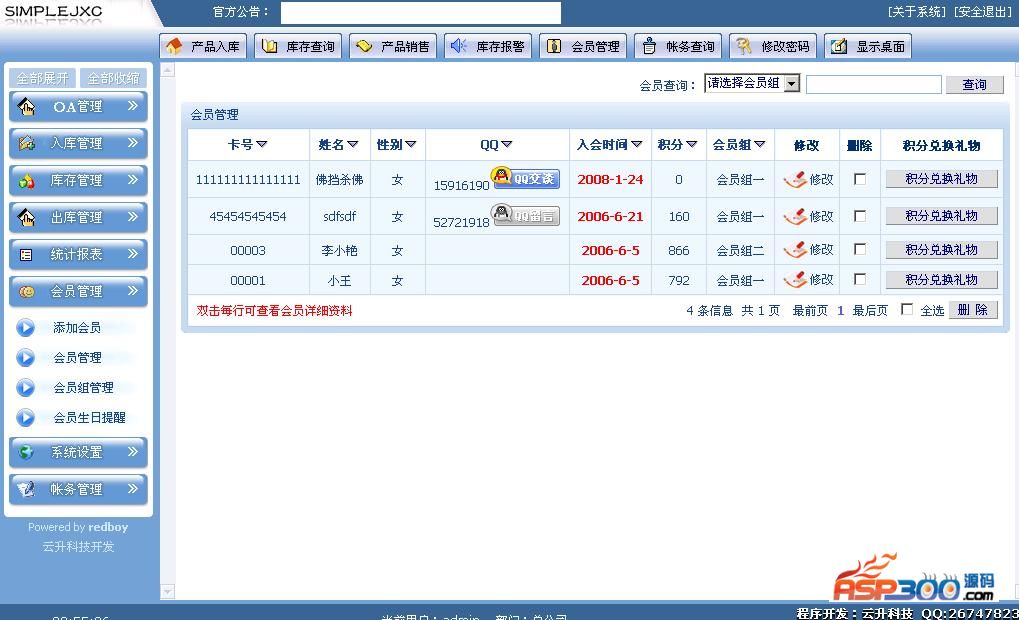Click the arrow icon beside 添加会员
The width and height of the screenshot is (1019, 620).
coord(25,328)
